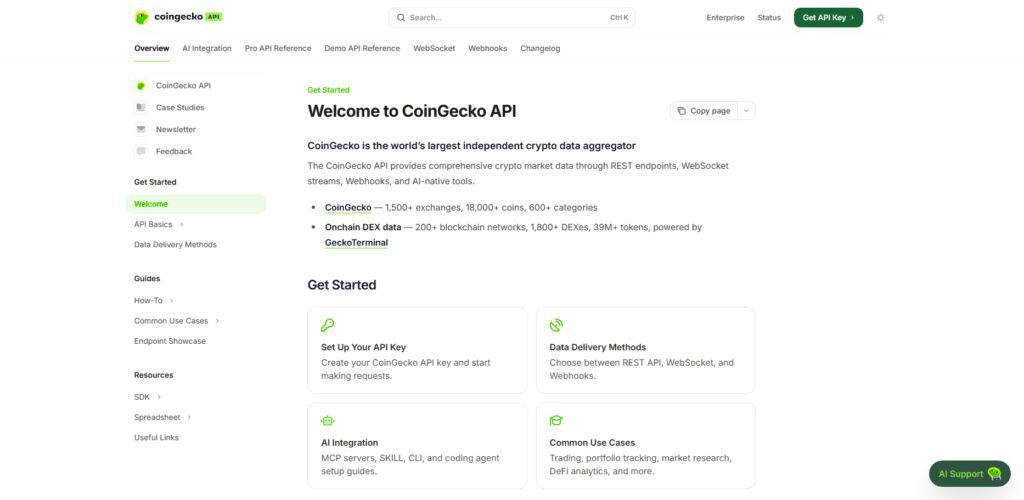The width and height of the screenshot is (1024, 500).
Task: Open the Status link
Action: pyautogui.click(x=769, y=18)
